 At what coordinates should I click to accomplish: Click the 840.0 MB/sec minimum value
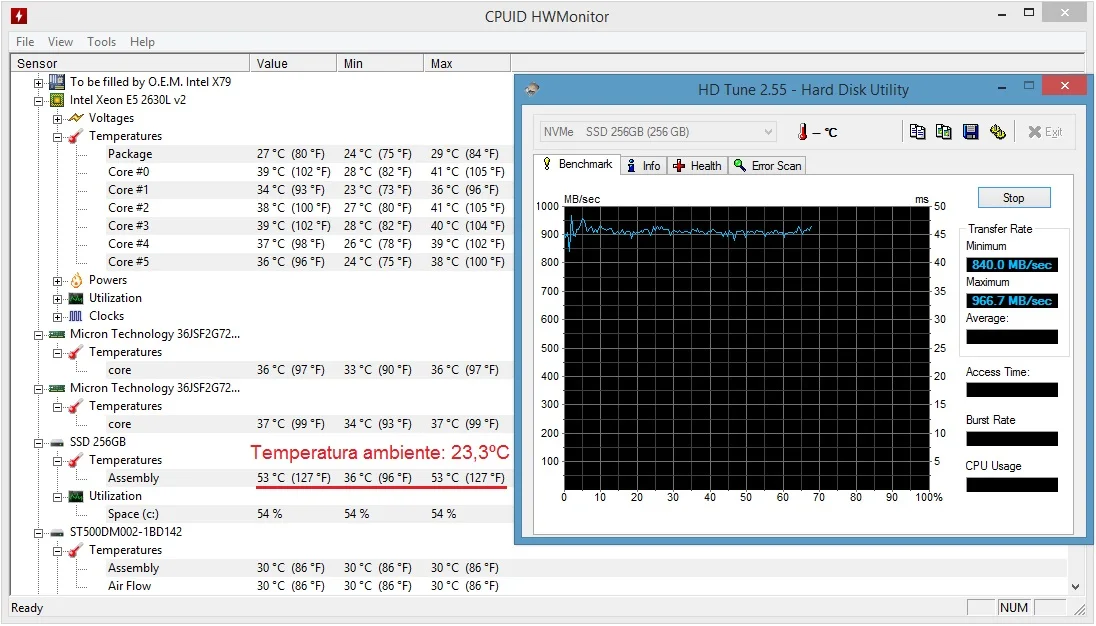pos(1012,265)
